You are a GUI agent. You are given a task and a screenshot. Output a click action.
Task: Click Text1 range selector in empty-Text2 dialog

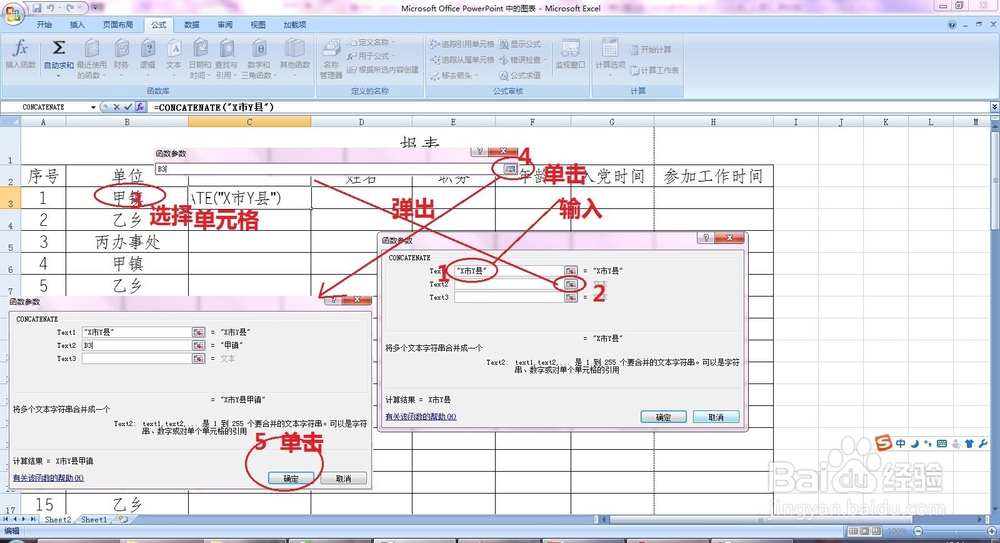click(570, 271)
